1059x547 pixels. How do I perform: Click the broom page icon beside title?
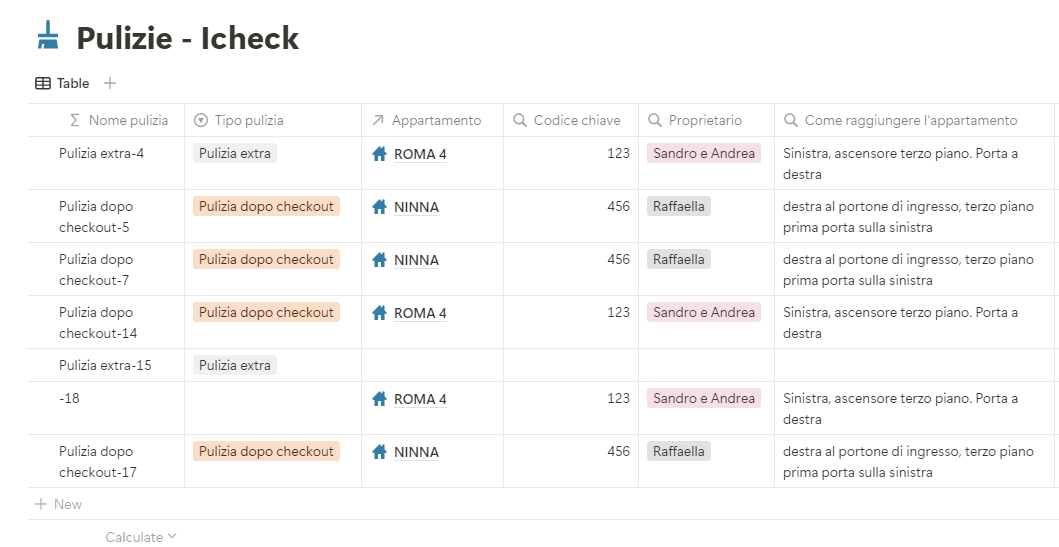47,37
